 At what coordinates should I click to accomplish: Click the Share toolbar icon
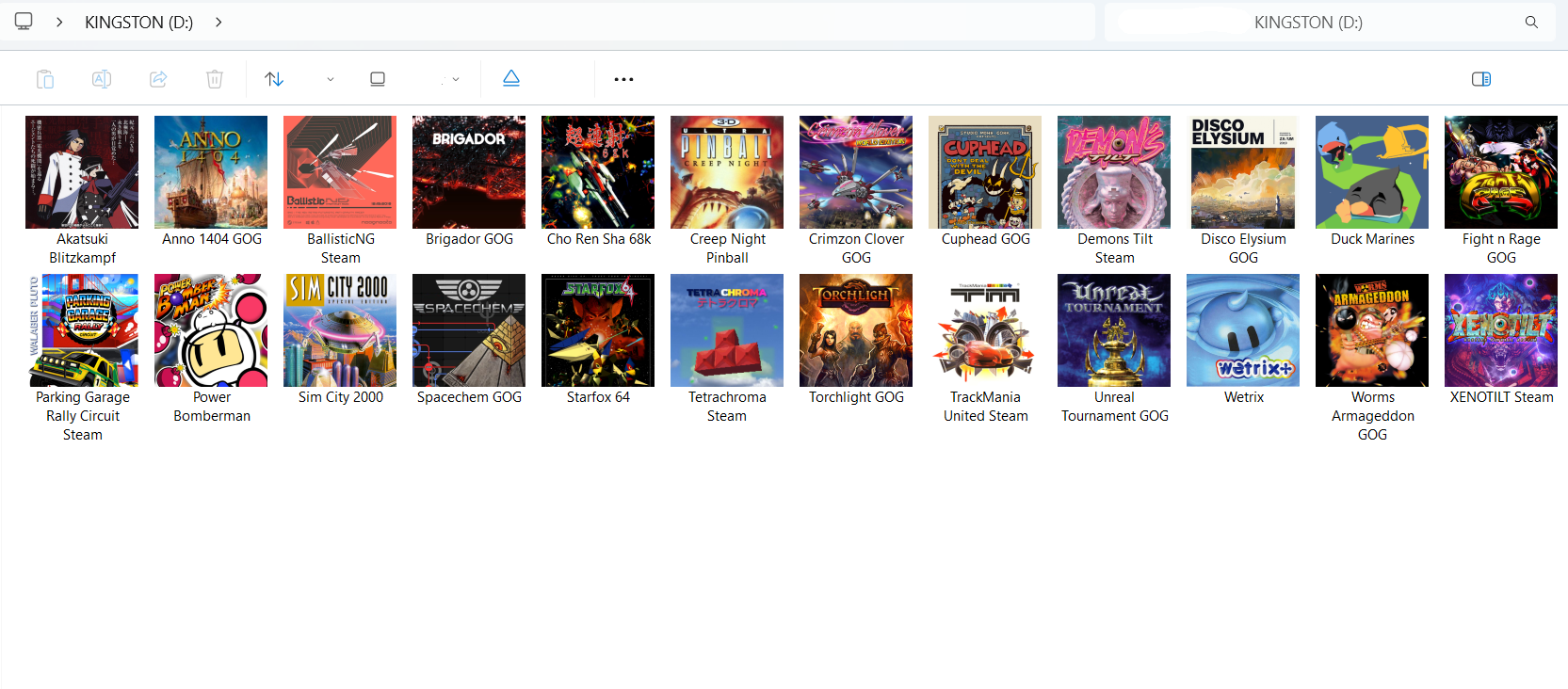tap(158, 79)
